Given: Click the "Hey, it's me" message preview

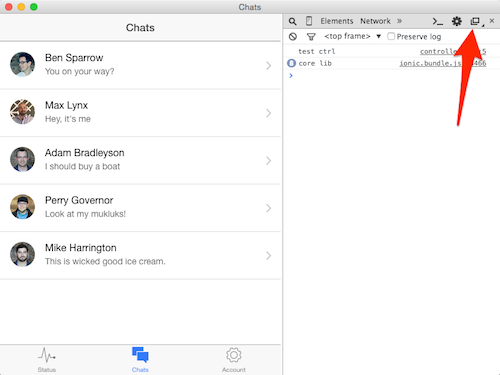Looking at the screenshot, I should [x=68, y=119].
